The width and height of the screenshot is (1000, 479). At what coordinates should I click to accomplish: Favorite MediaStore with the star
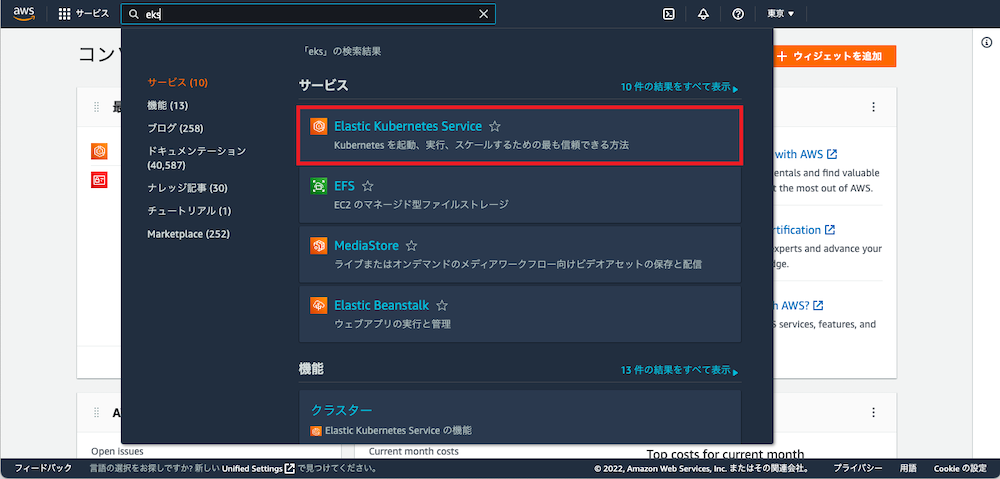412,246
